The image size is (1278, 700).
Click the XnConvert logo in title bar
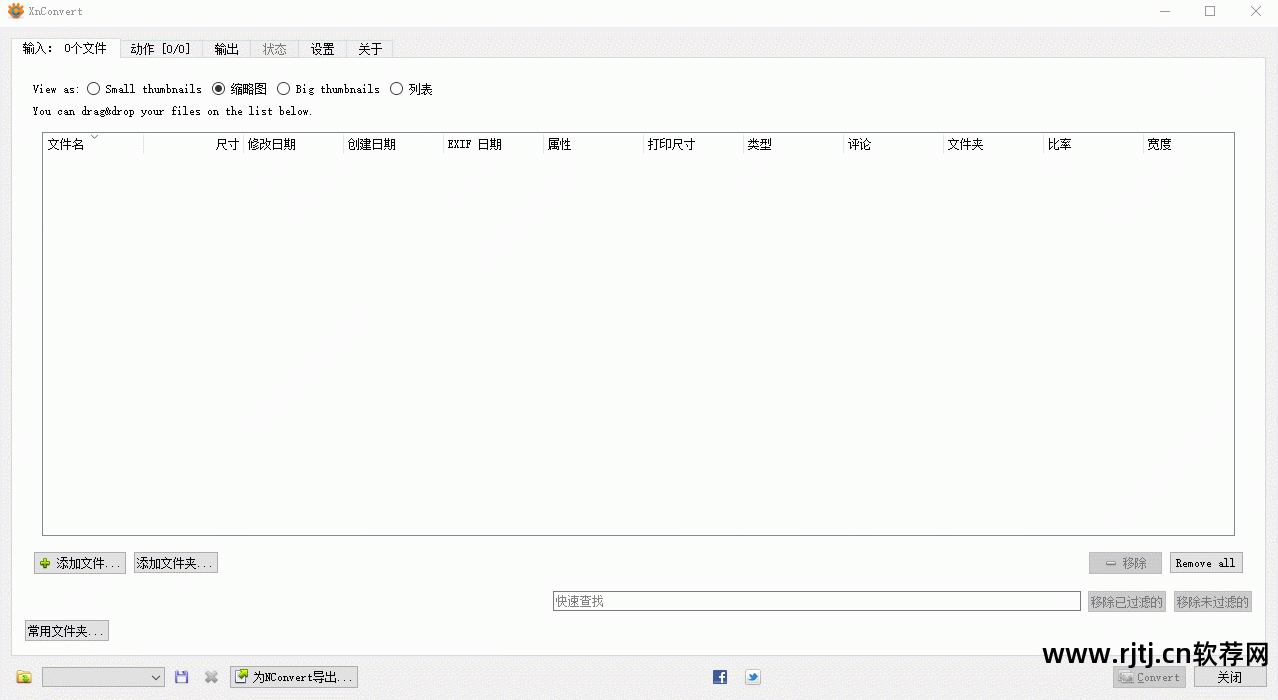tap(16, 11)
